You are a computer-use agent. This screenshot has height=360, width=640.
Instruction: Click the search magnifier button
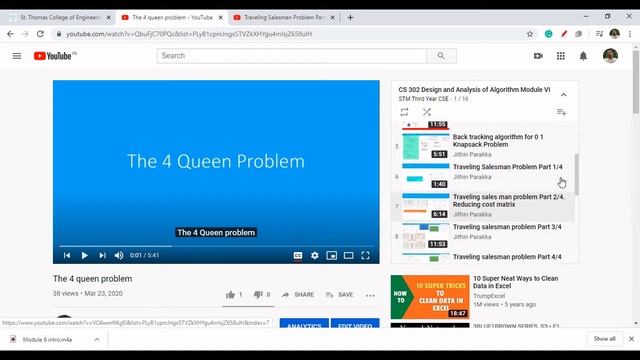pyautogui.click(x=441, y=56)
